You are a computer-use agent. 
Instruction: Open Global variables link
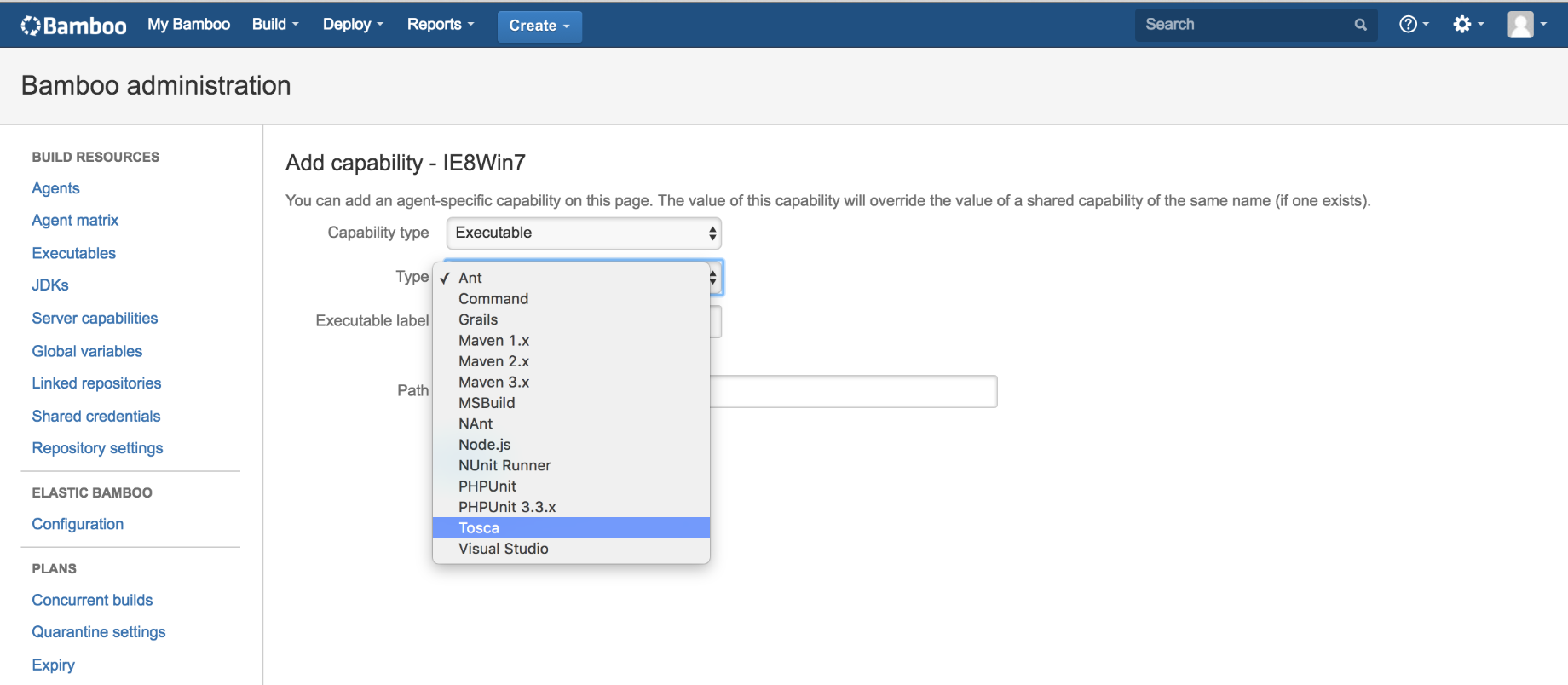pos(87,351)
